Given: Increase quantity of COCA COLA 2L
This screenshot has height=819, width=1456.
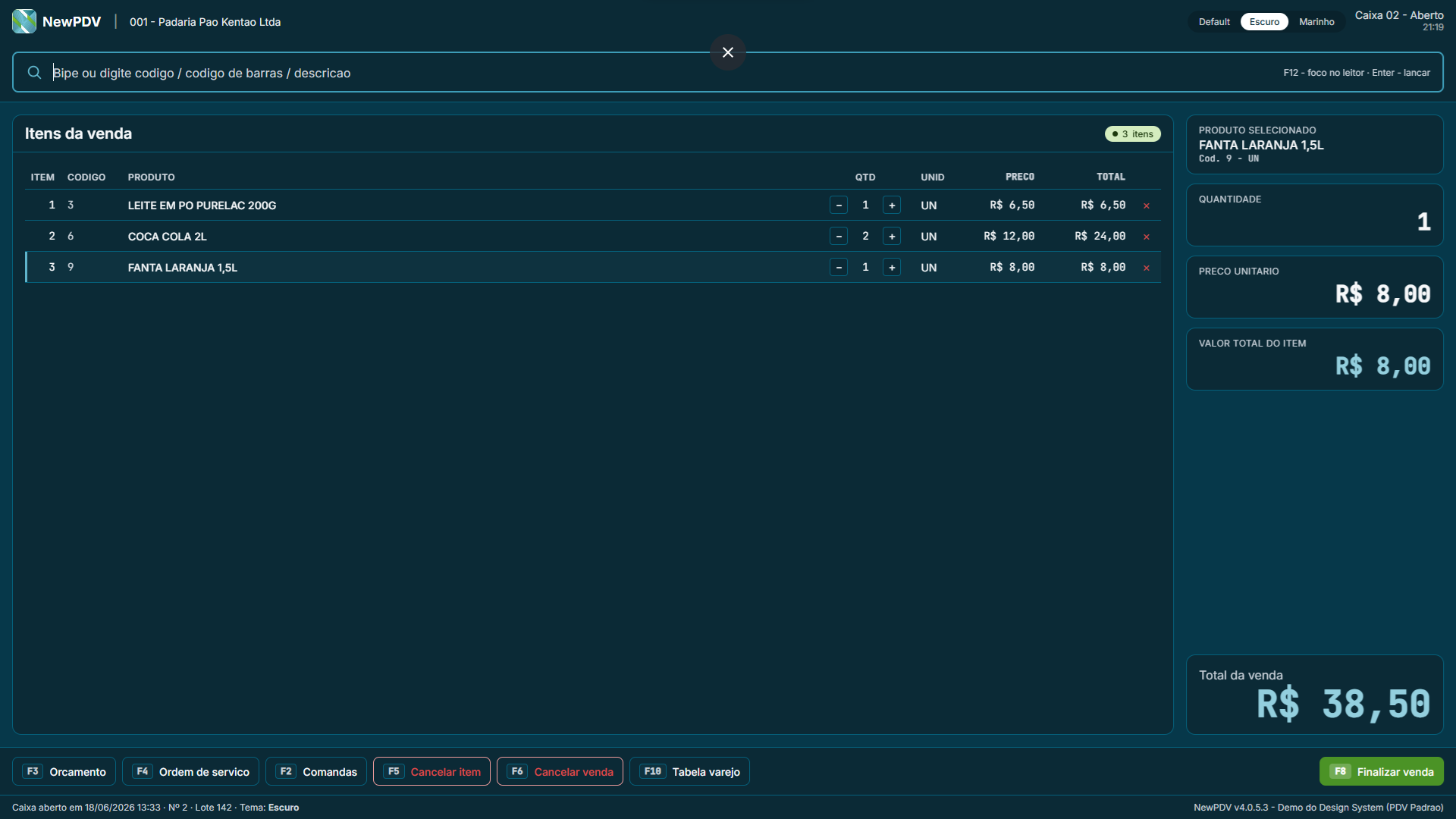Looking at the screenshot, I should tap(892, 237).
